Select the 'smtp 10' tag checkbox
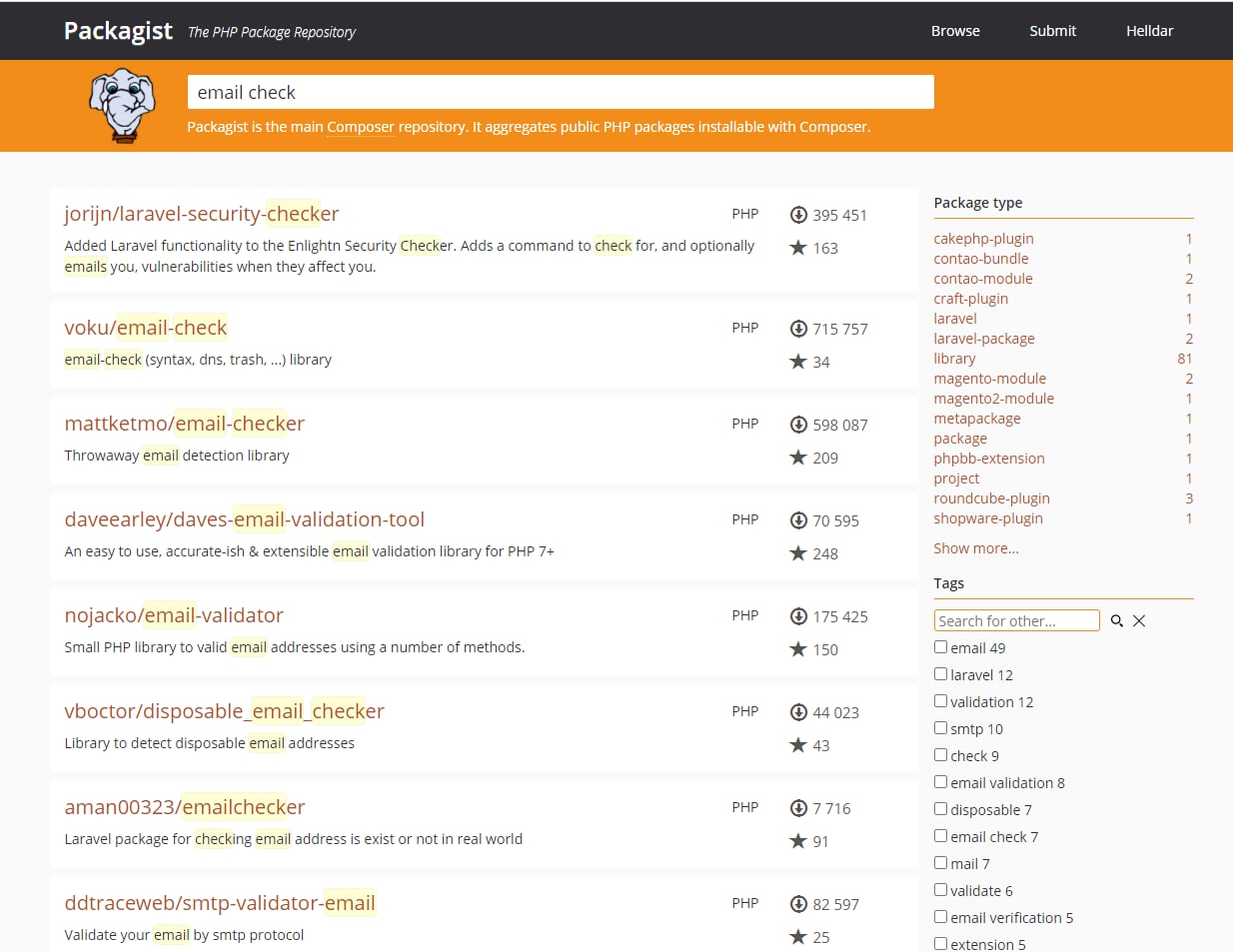Screen dimensions: 1233x952 point(940,728)
